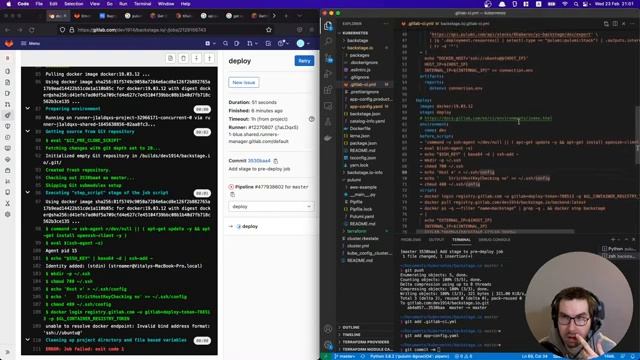This screenshot has height=360, width=640.
Task: Switch to PROBLEMS tab in VS Code panel
Action: (x=411, y=240)
